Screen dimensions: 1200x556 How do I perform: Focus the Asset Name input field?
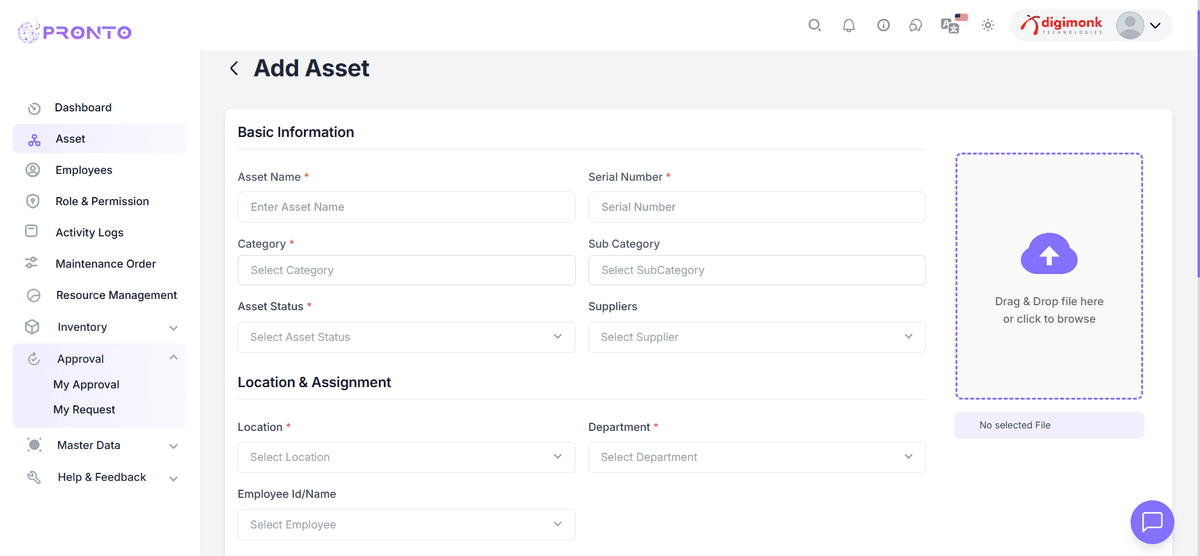(406, 207)
